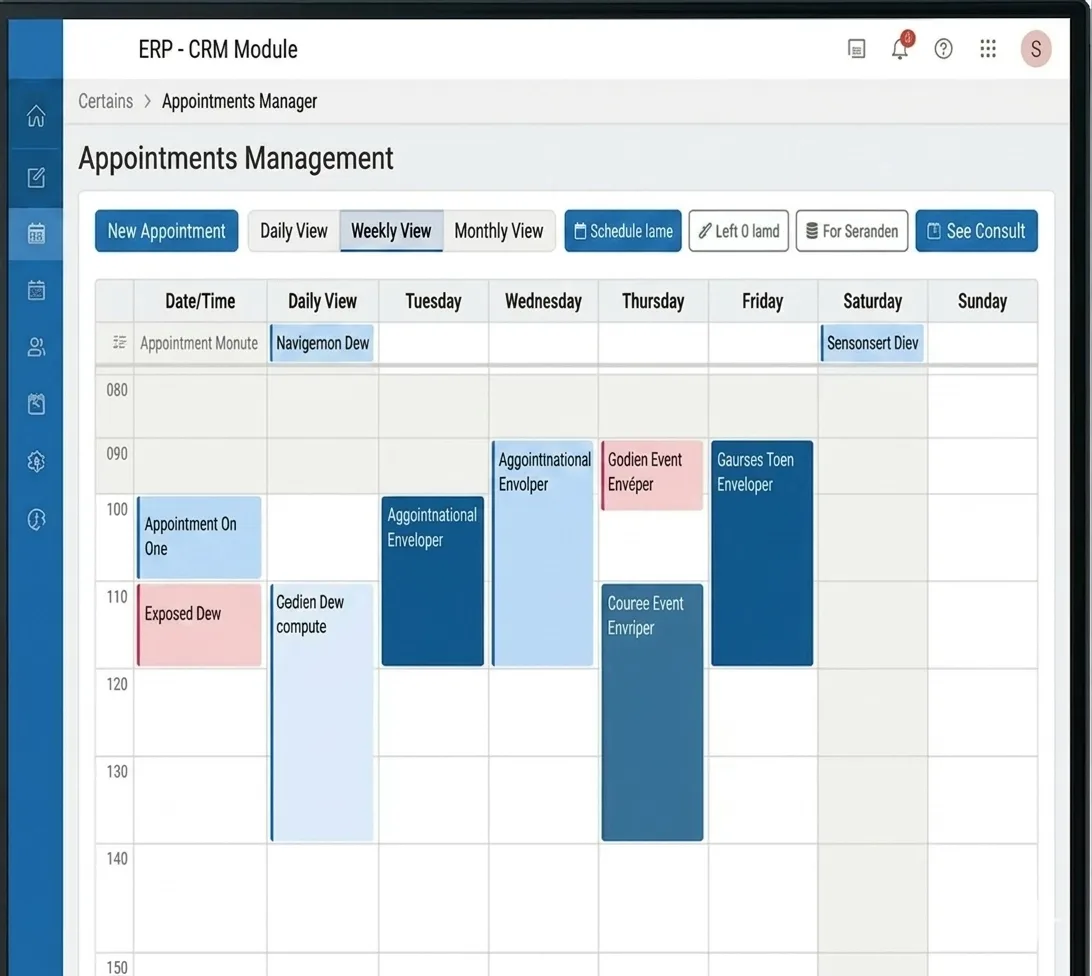
Task: Click the Saturday column header
Action: [873, 301]
